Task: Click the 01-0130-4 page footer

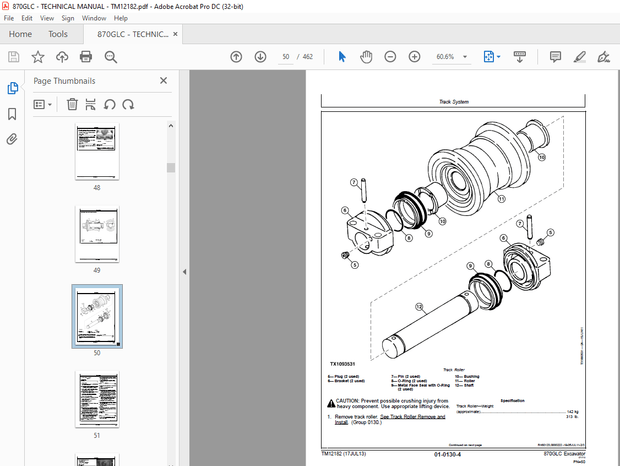Action: click(447, 455)
